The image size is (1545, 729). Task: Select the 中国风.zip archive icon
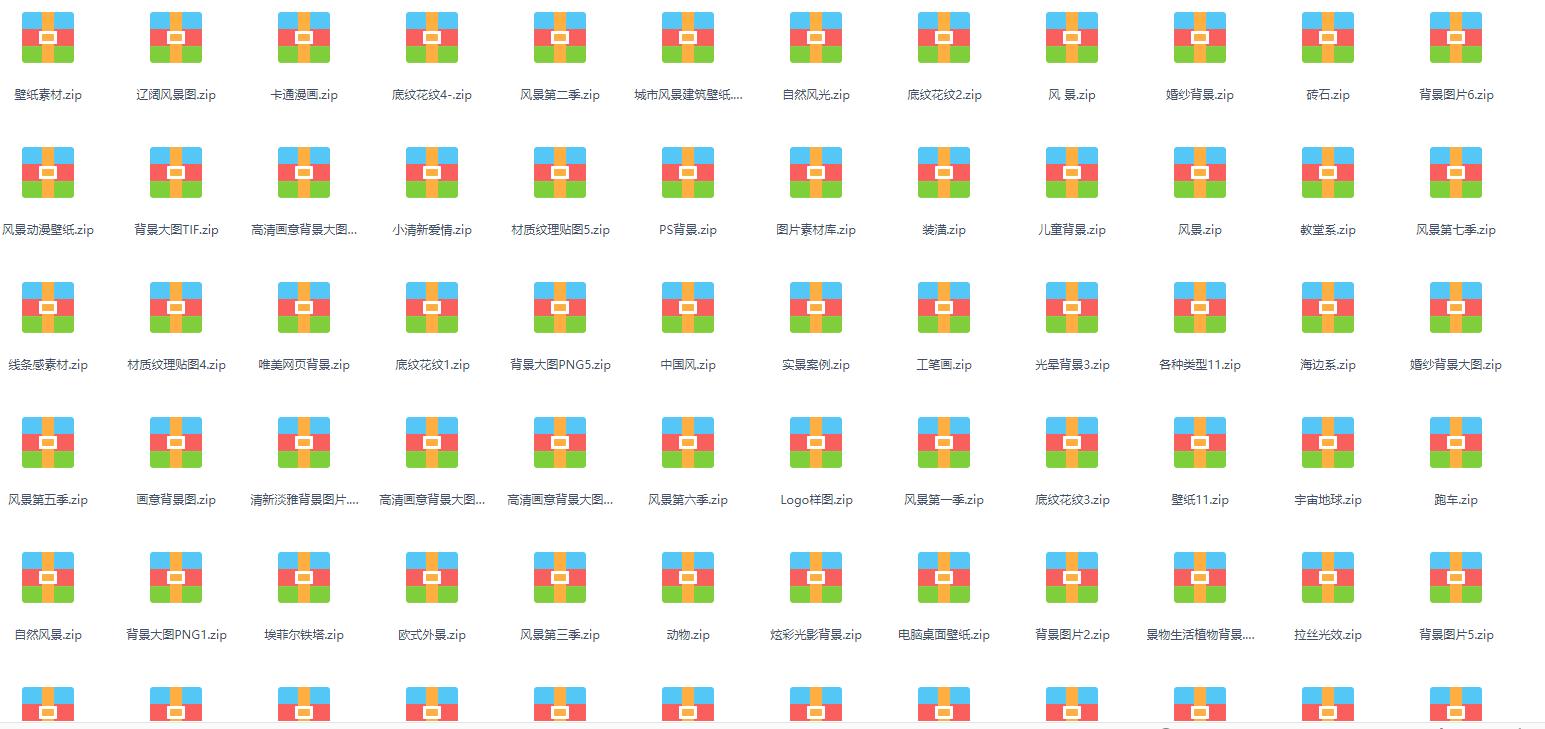(x=688, y=308)
